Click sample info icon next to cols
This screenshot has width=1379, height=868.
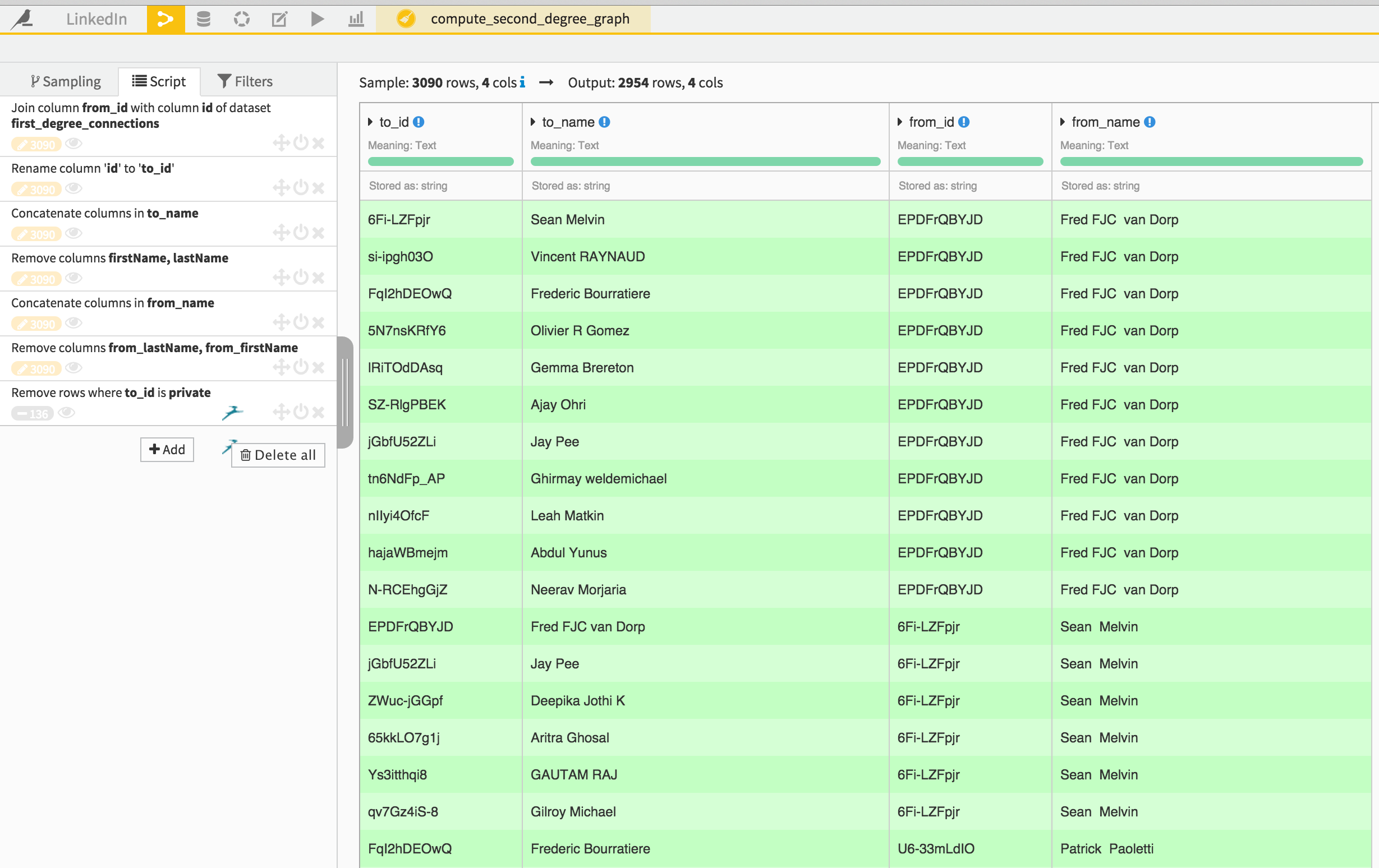(522, 82)
